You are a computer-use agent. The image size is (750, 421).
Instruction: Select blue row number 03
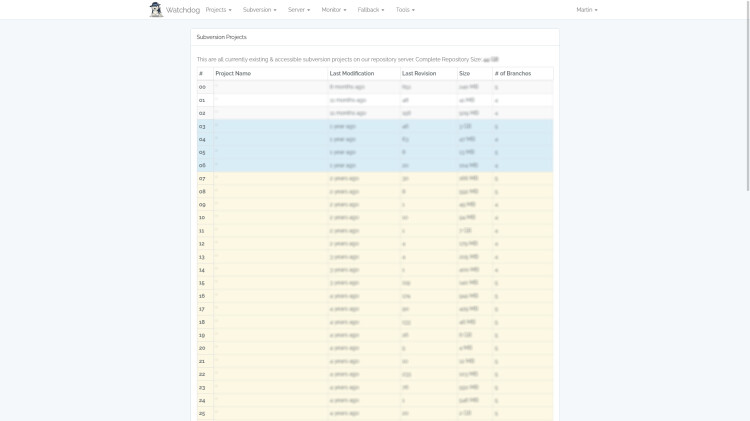point(375,126)
